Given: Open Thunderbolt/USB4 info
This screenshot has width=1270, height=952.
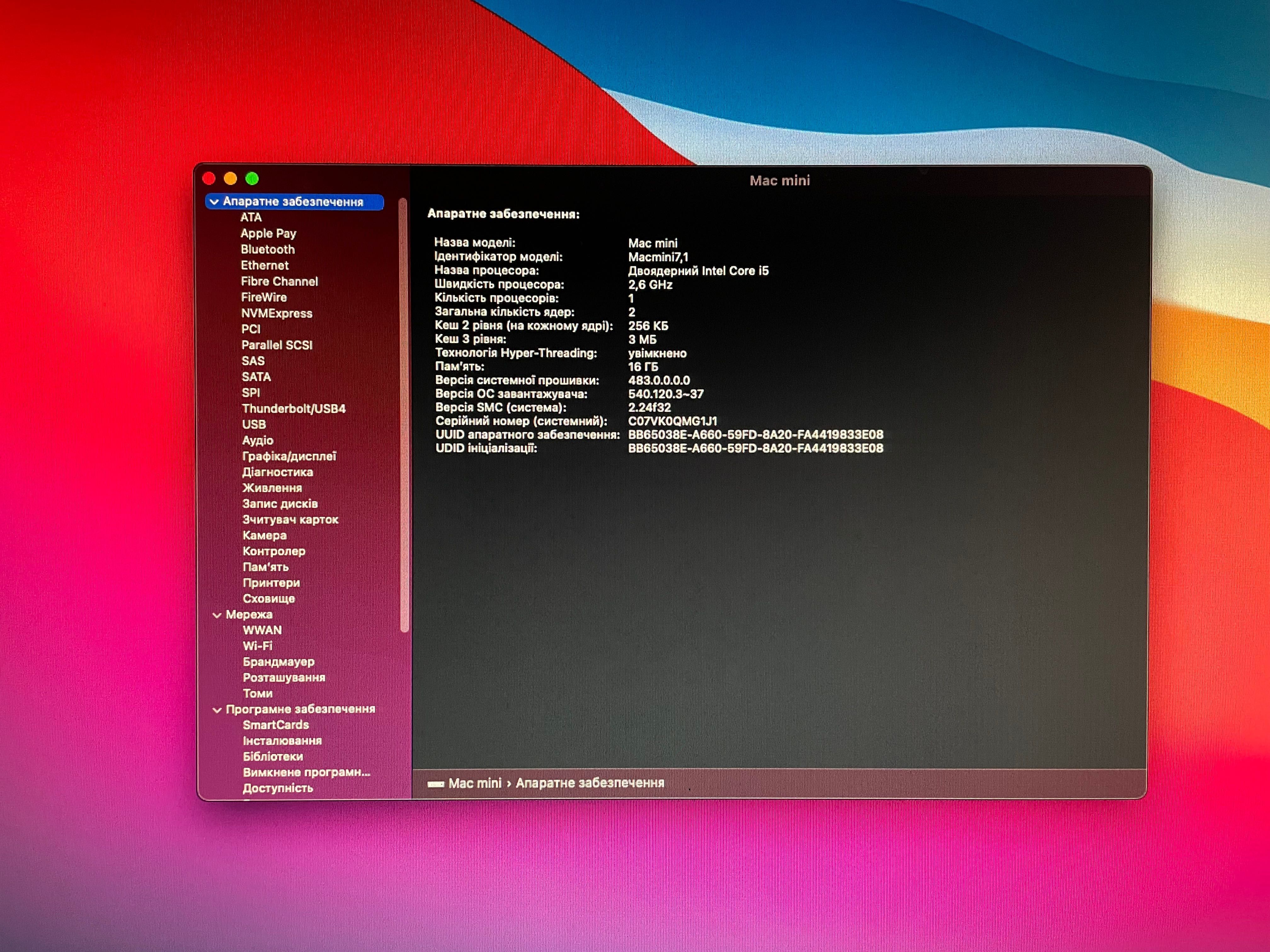Looking at the screenshot, I should [x=293, y=409].
